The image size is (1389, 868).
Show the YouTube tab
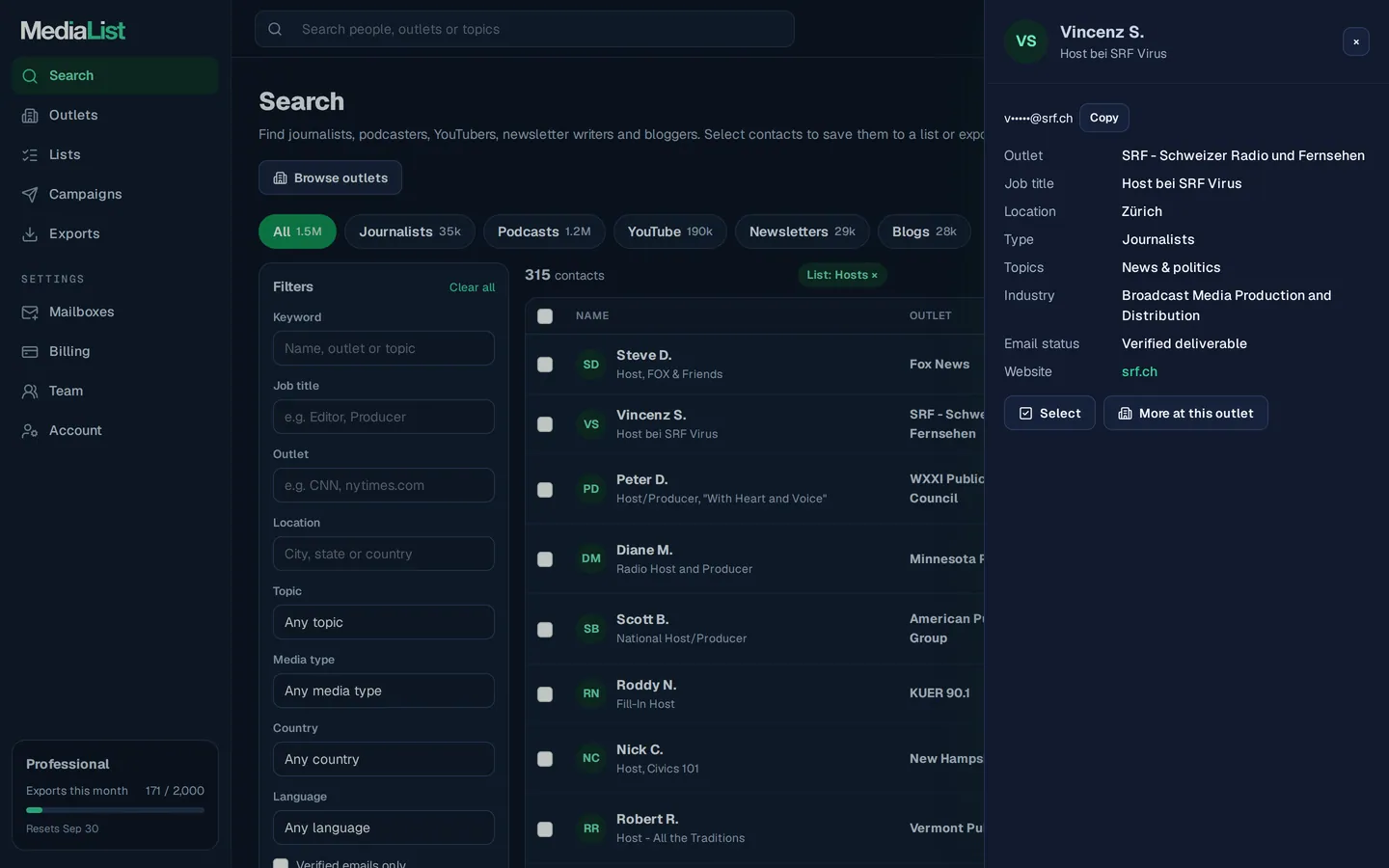click(x=670, y=231)
